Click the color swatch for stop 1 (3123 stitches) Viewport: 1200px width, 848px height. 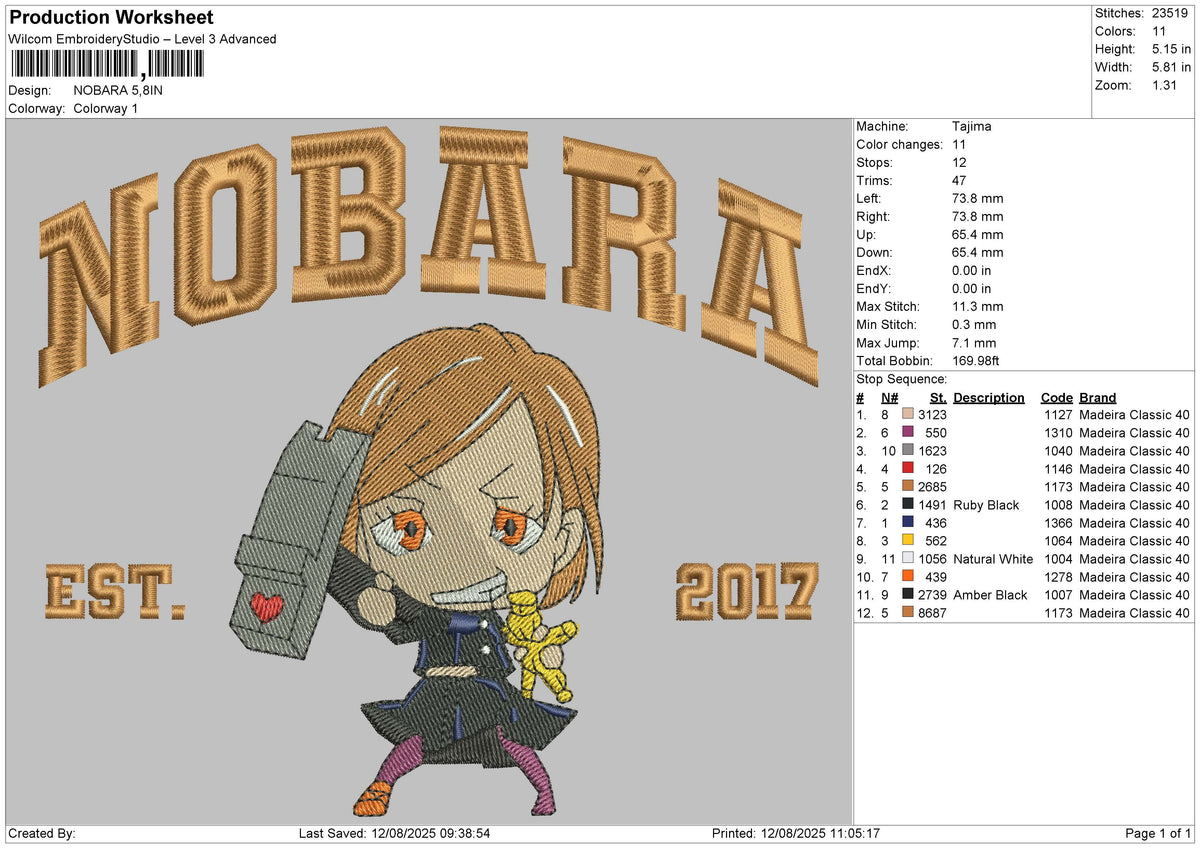pyautogui.click(x=907, y=414)
